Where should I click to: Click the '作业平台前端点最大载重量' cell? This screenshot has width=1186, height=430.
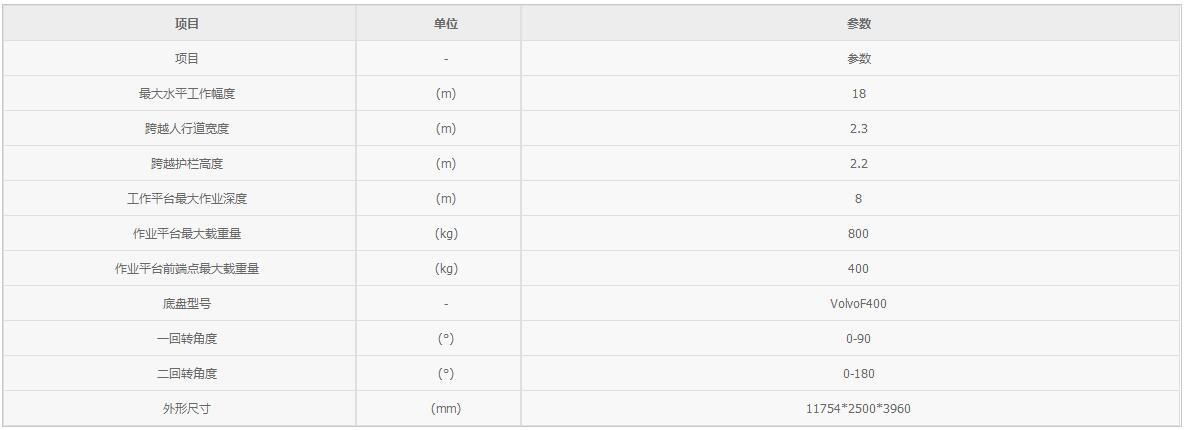pyautogui.click(x=187, y=269)
